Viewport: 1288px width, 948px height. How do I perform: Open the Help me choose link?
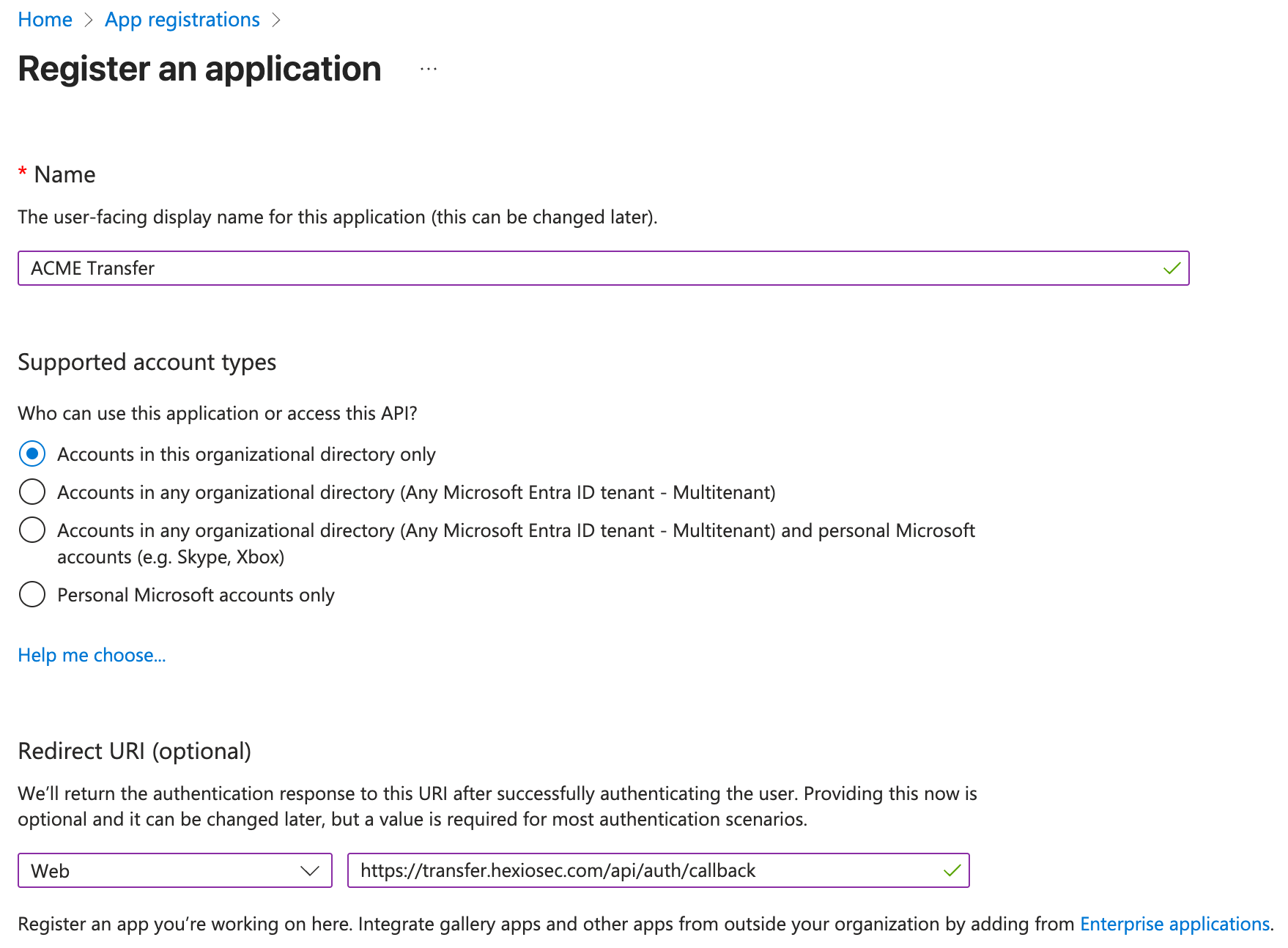[x=91, y=654]
